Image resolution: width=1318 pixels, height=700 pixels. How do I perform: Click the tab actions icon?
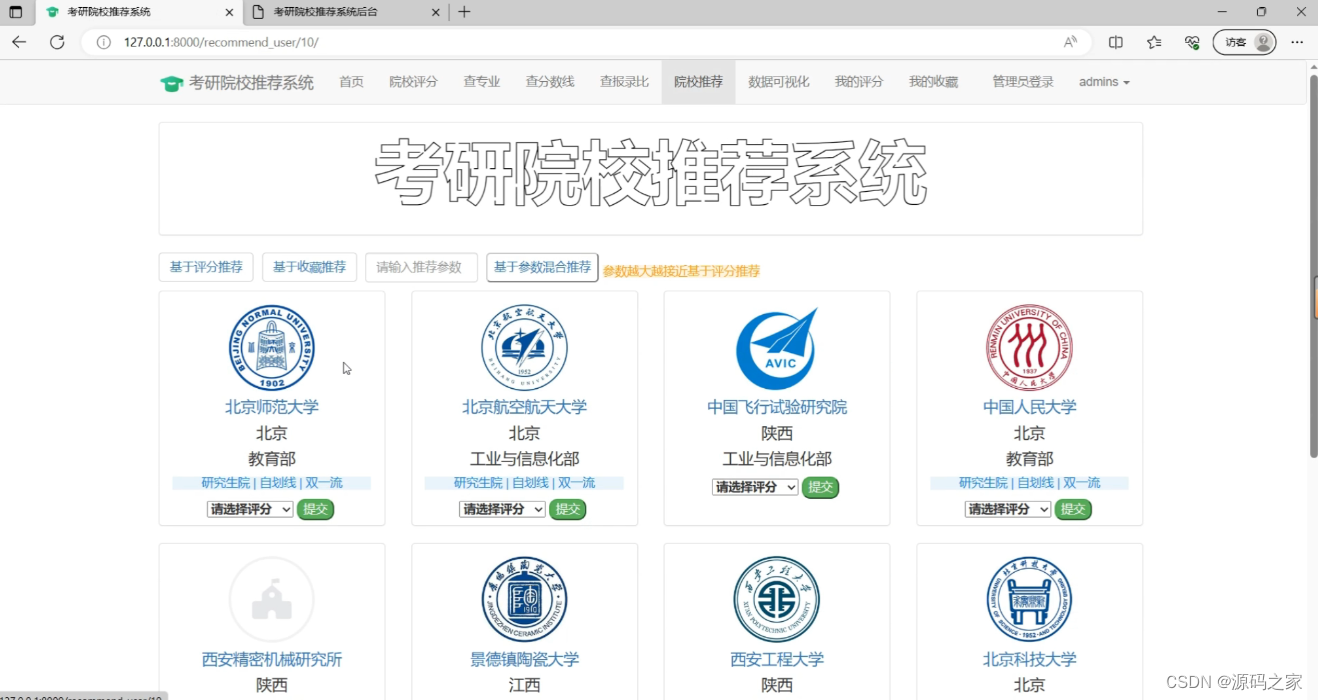16,12
